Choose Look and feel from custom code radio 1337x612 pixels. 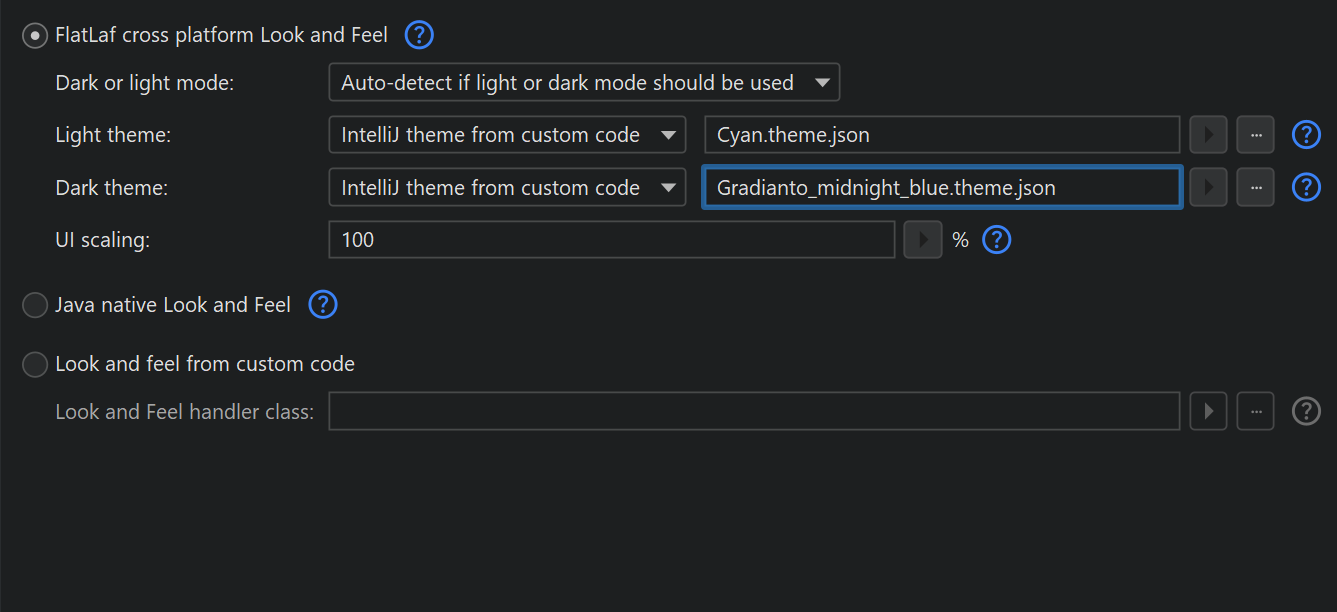point(35,364)
